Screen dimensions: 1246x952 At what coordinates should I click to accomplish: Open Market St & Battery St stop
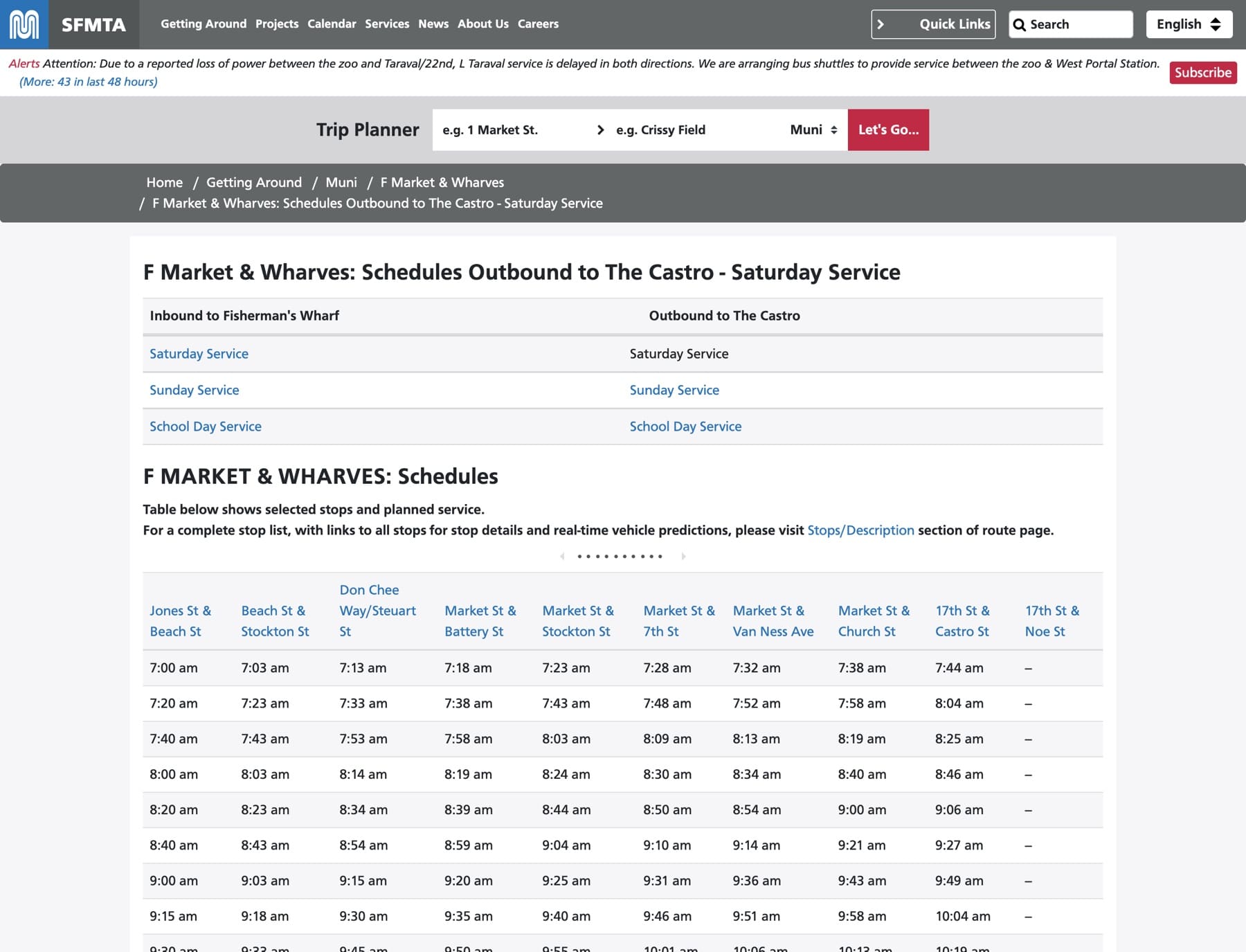click(480, 621)
